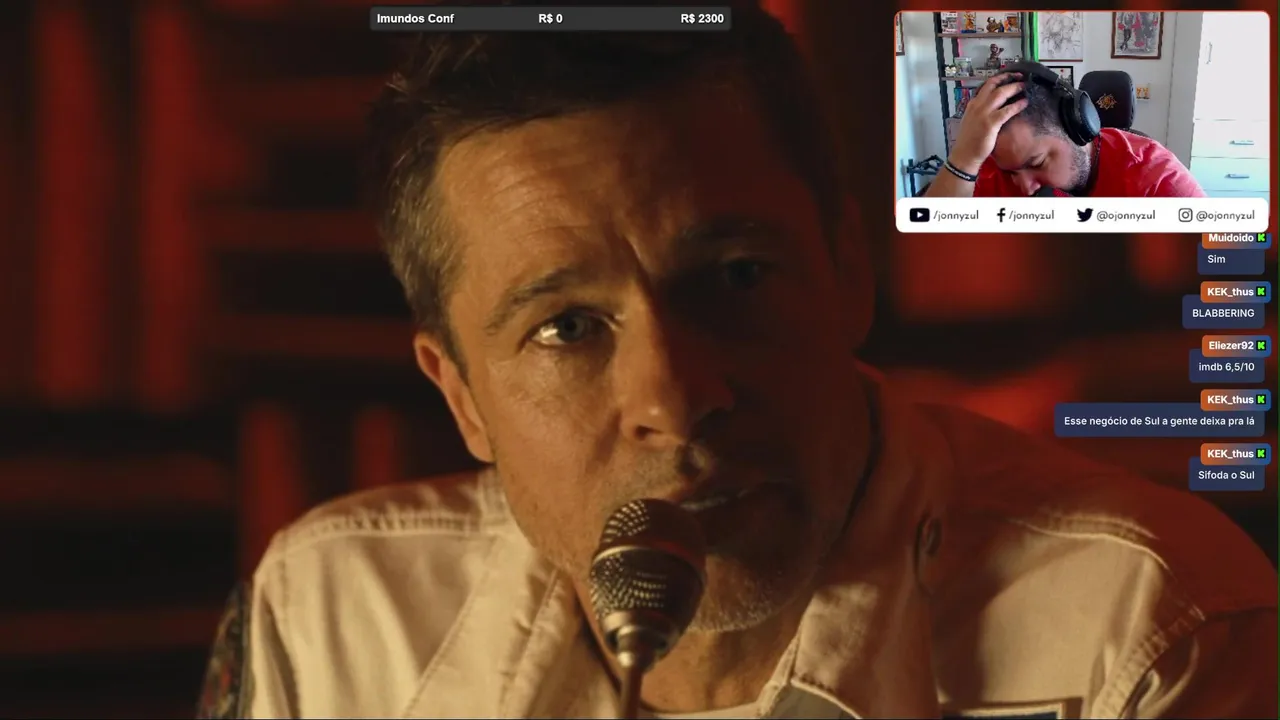Click the 'Sifoda o Sul' chat message

coord(1226,475)
